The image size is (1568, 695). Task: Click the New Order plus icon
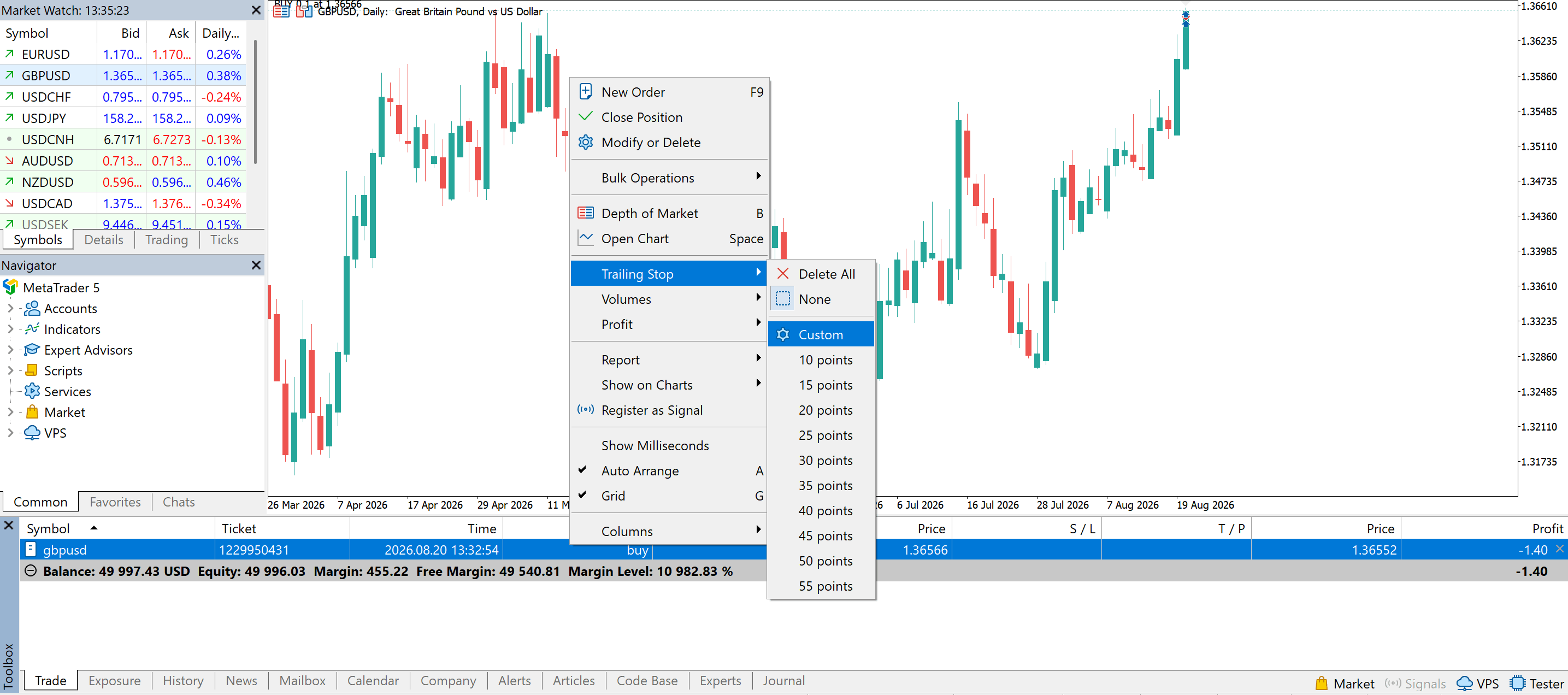[585, 91]
